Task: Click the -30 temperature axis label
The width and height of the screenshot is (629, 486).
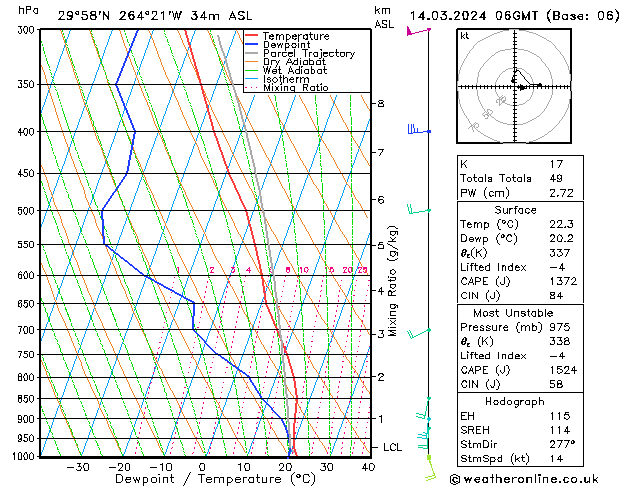Action: click(x=77, y=467)
